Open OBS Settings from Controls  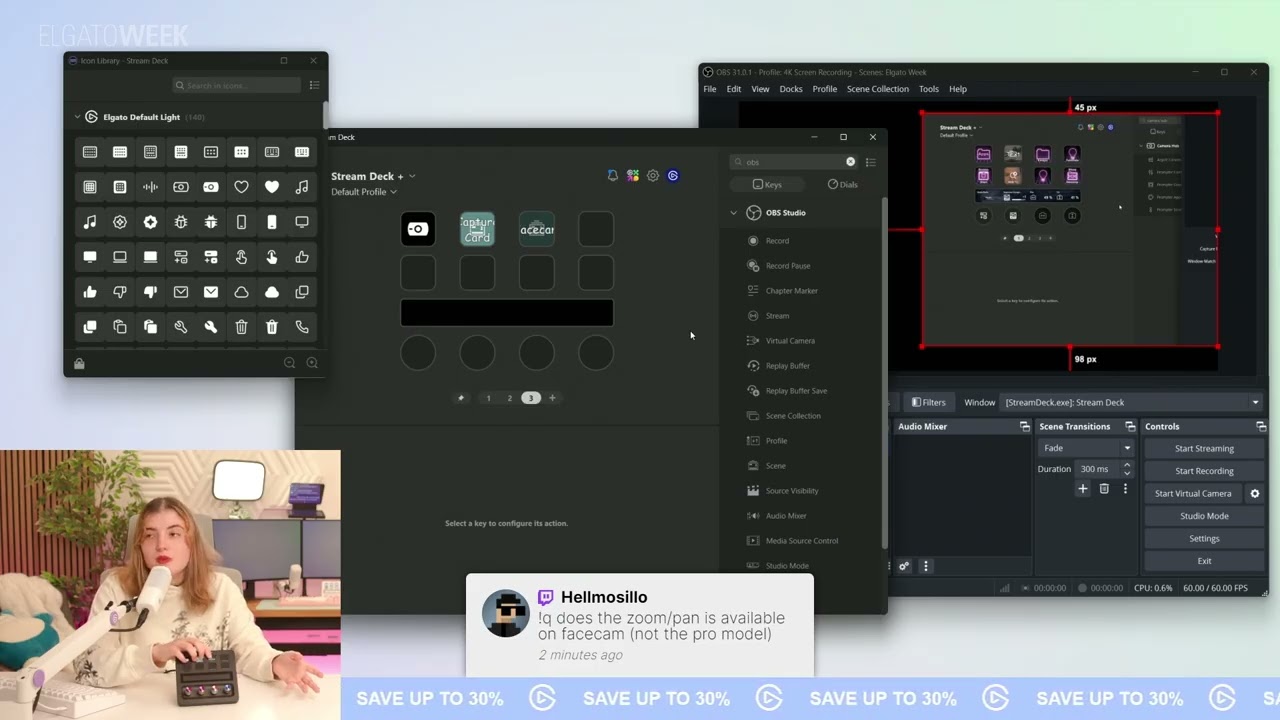tap(1204, 538)
